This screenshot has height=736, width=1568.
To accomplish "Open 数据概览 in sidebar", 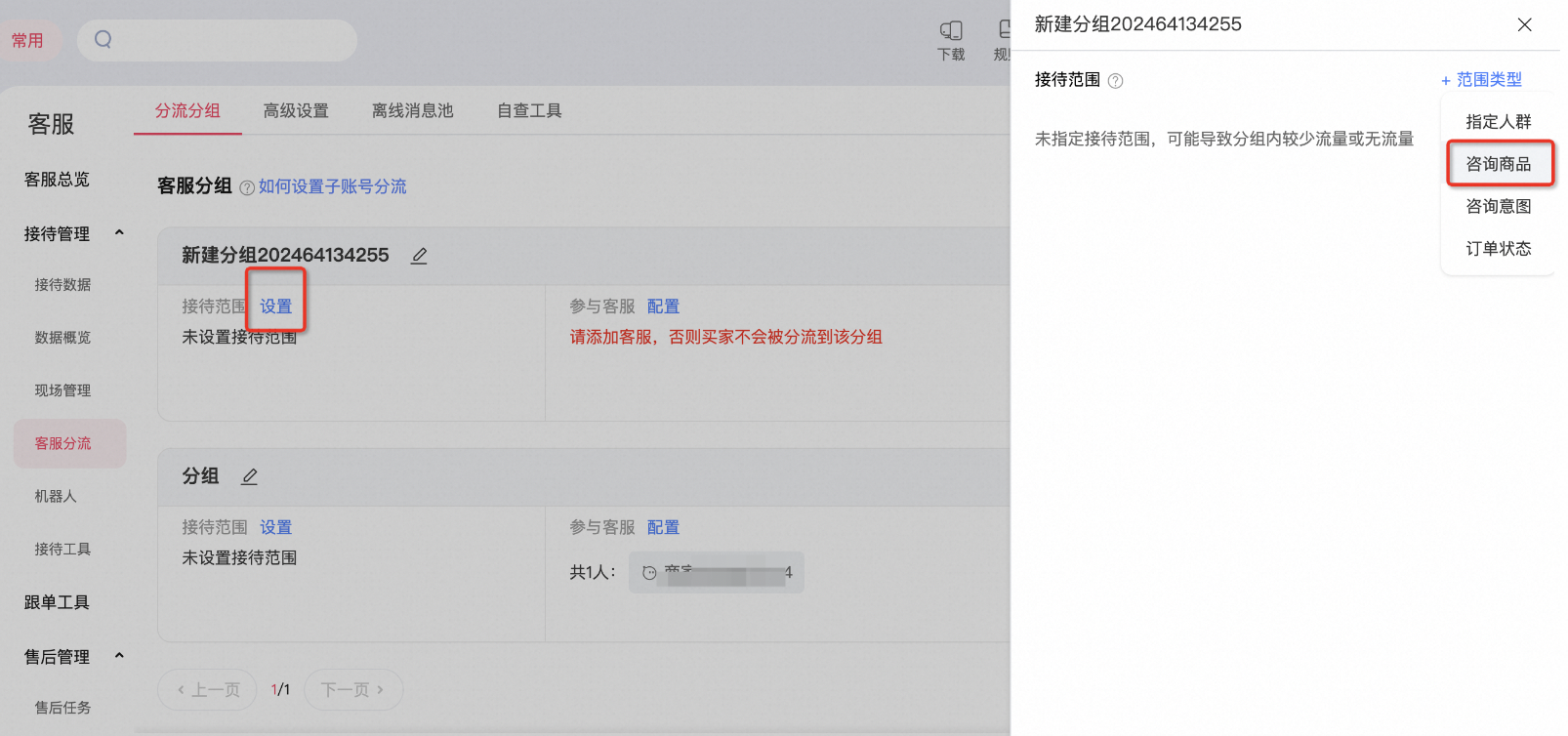I will [x=62, y=338].
